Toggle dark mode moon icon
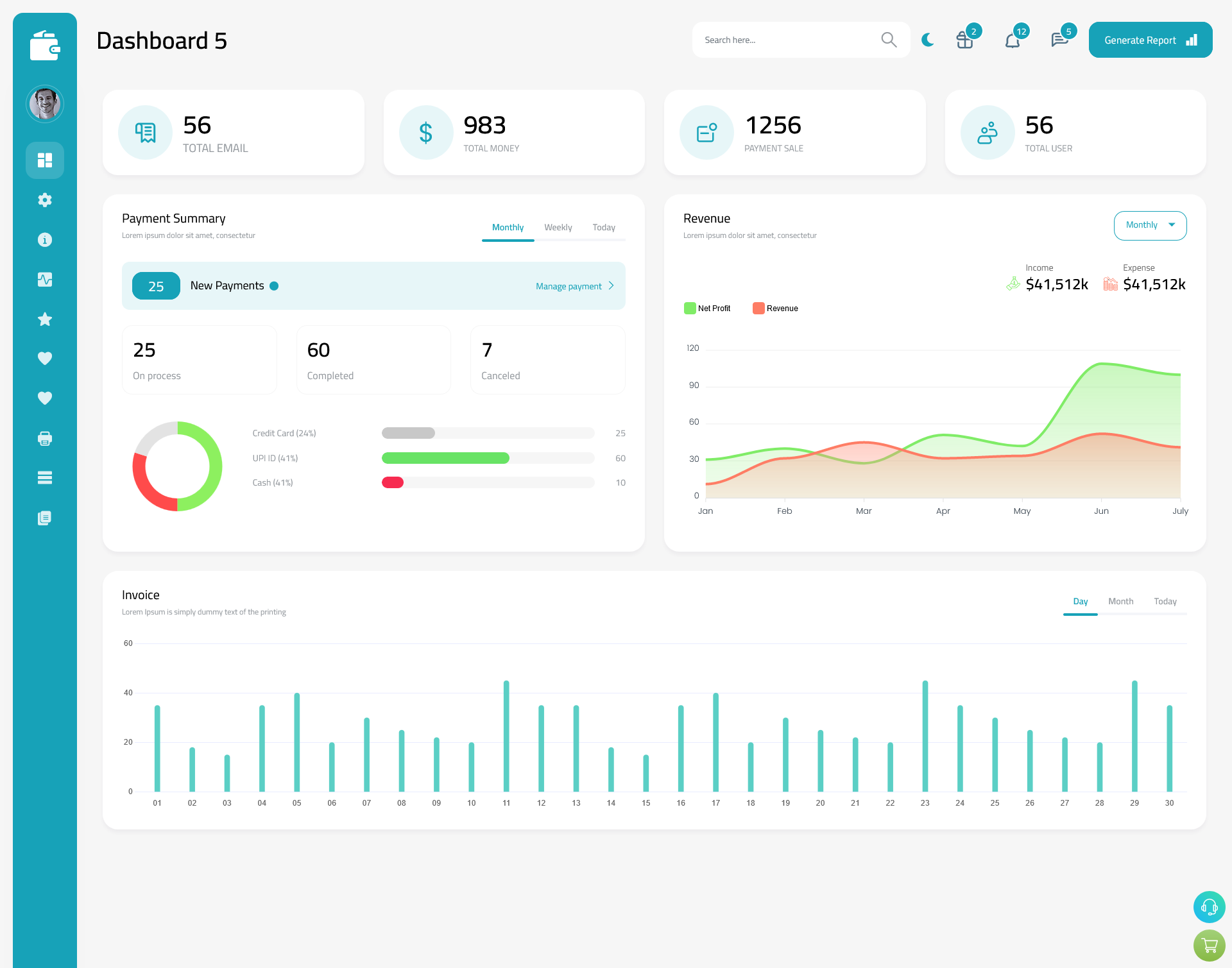 (927, 39)
